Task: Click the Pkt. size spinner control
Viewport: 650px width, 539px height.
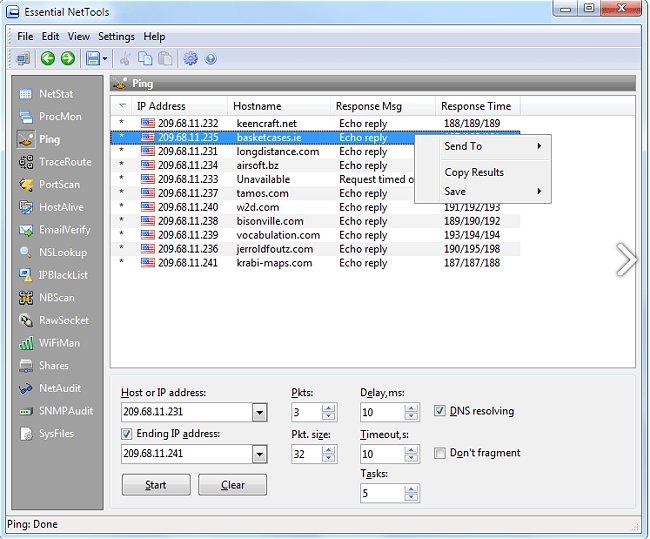Action: tap(328, 454)
